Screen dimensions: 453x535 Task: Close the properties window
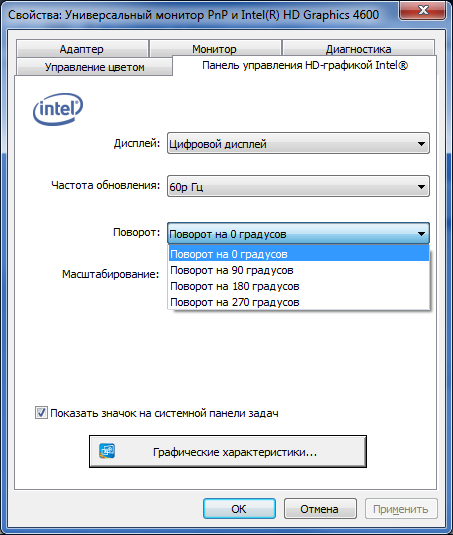pyautogui.click(x=423, y=11)
